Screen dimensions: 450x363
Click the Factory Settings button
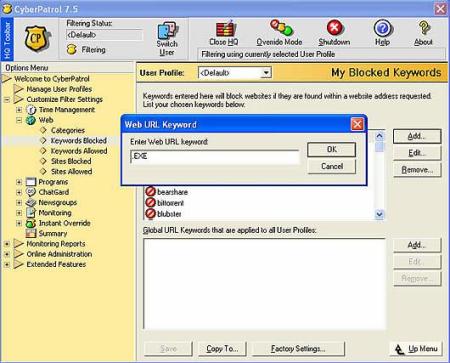click(298, 349)
